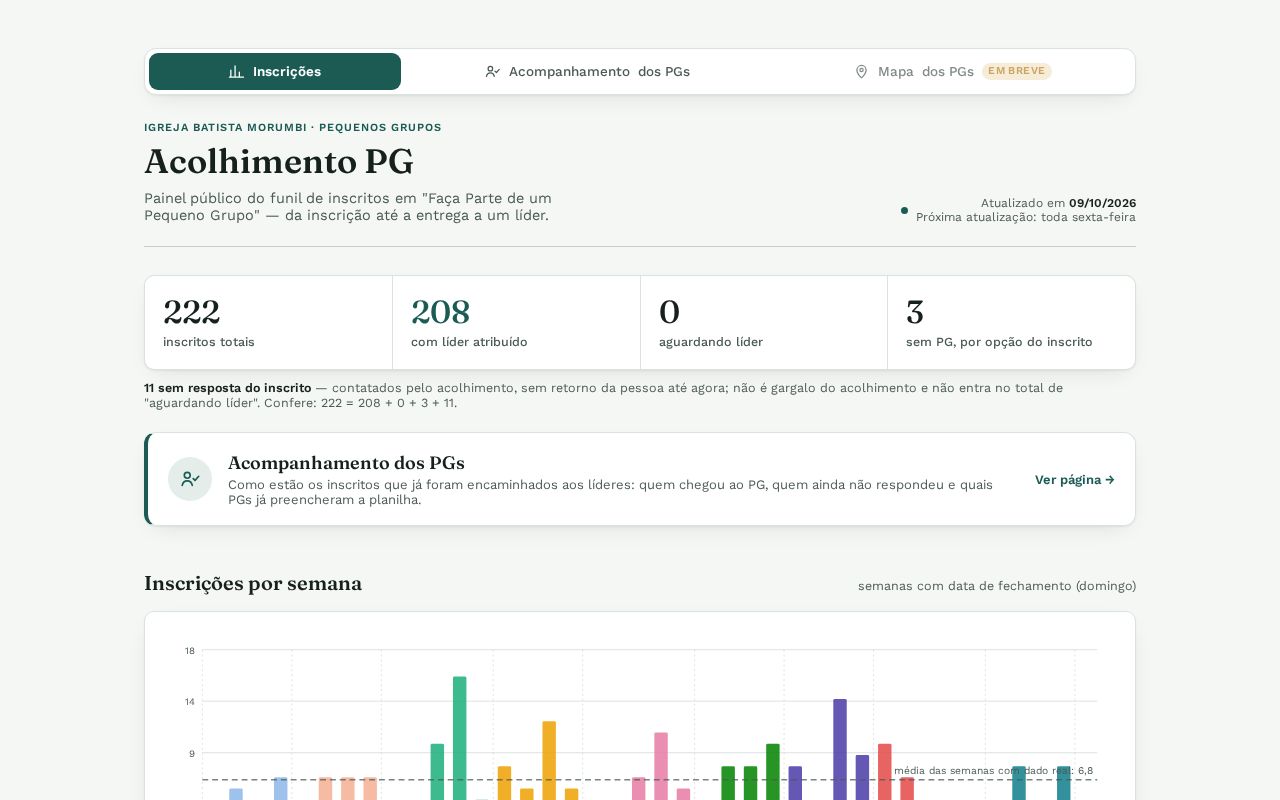Click the 11 sem resposta do inscrito note
1280x800 pixels.
(x=603, y=395)
